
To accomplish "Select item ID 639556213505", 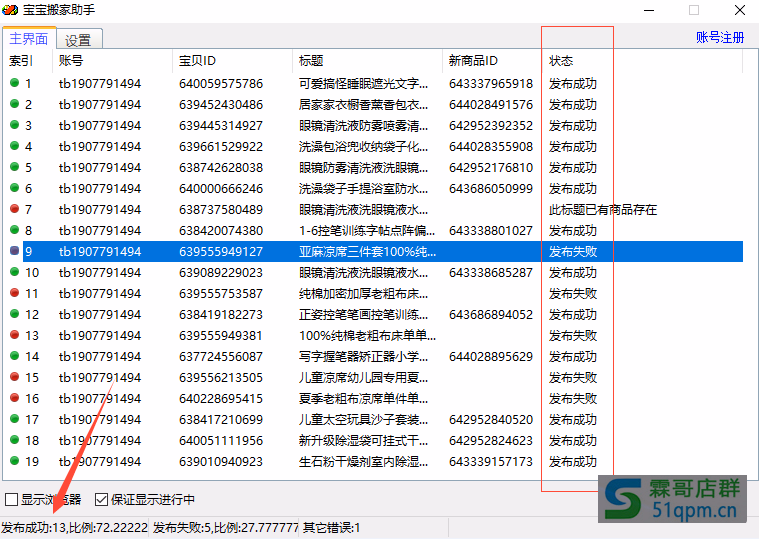I will (221, 377).
